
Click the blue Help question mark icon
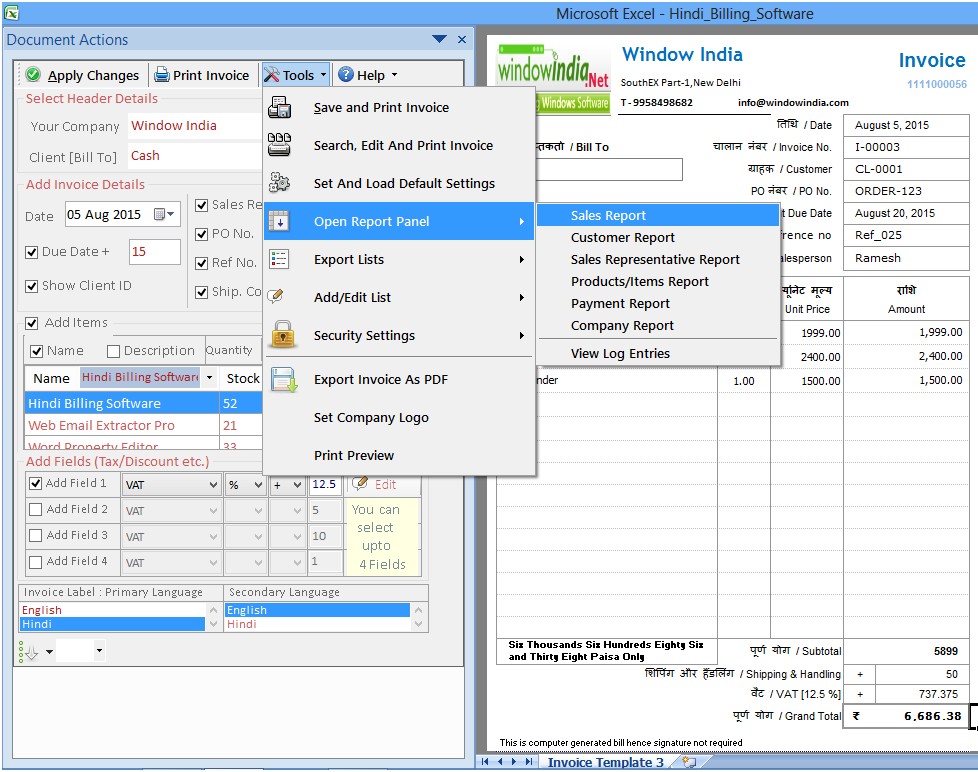346,75
